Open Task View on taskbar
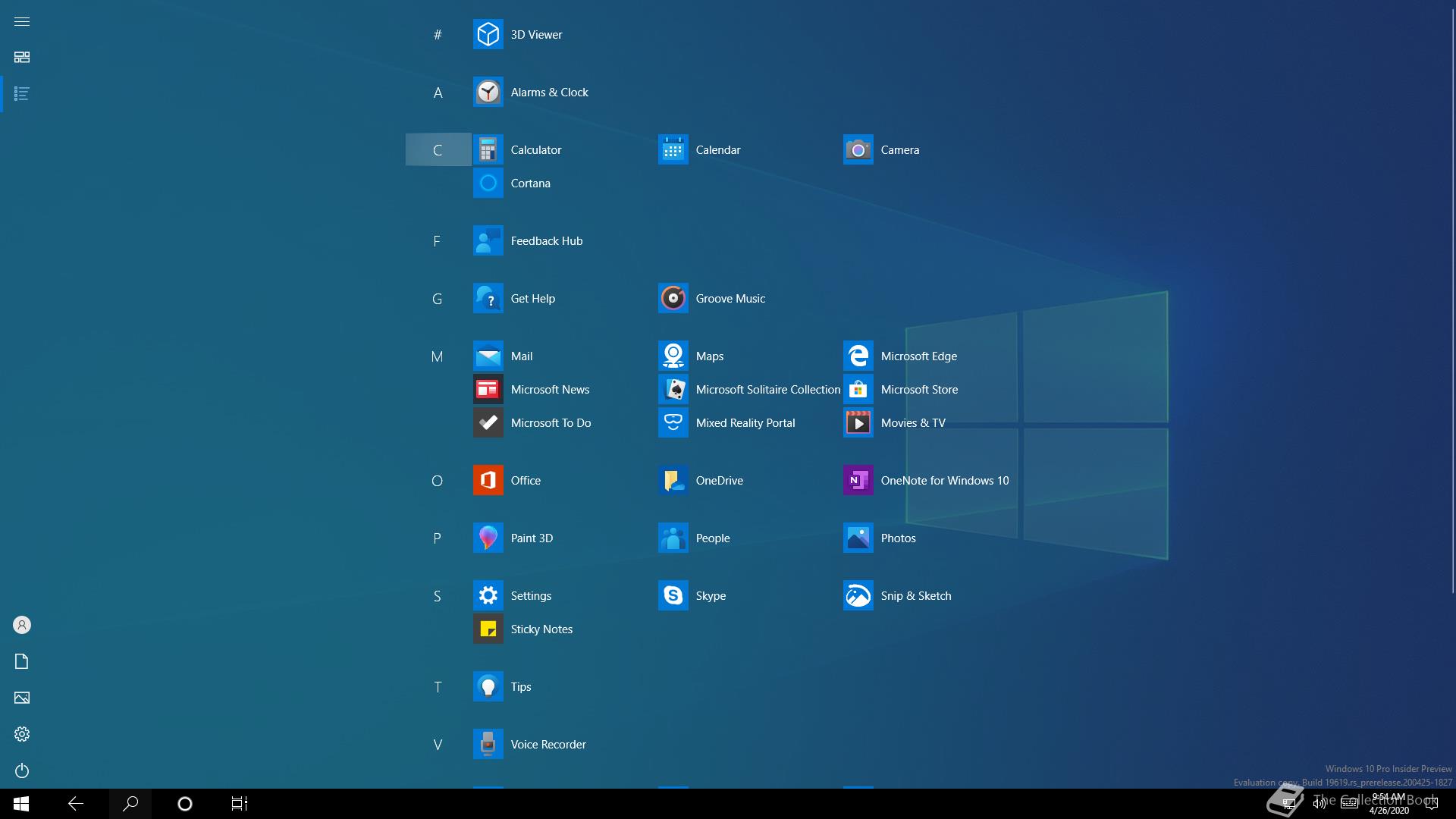The image size is (1456, 819). [240, 804]
